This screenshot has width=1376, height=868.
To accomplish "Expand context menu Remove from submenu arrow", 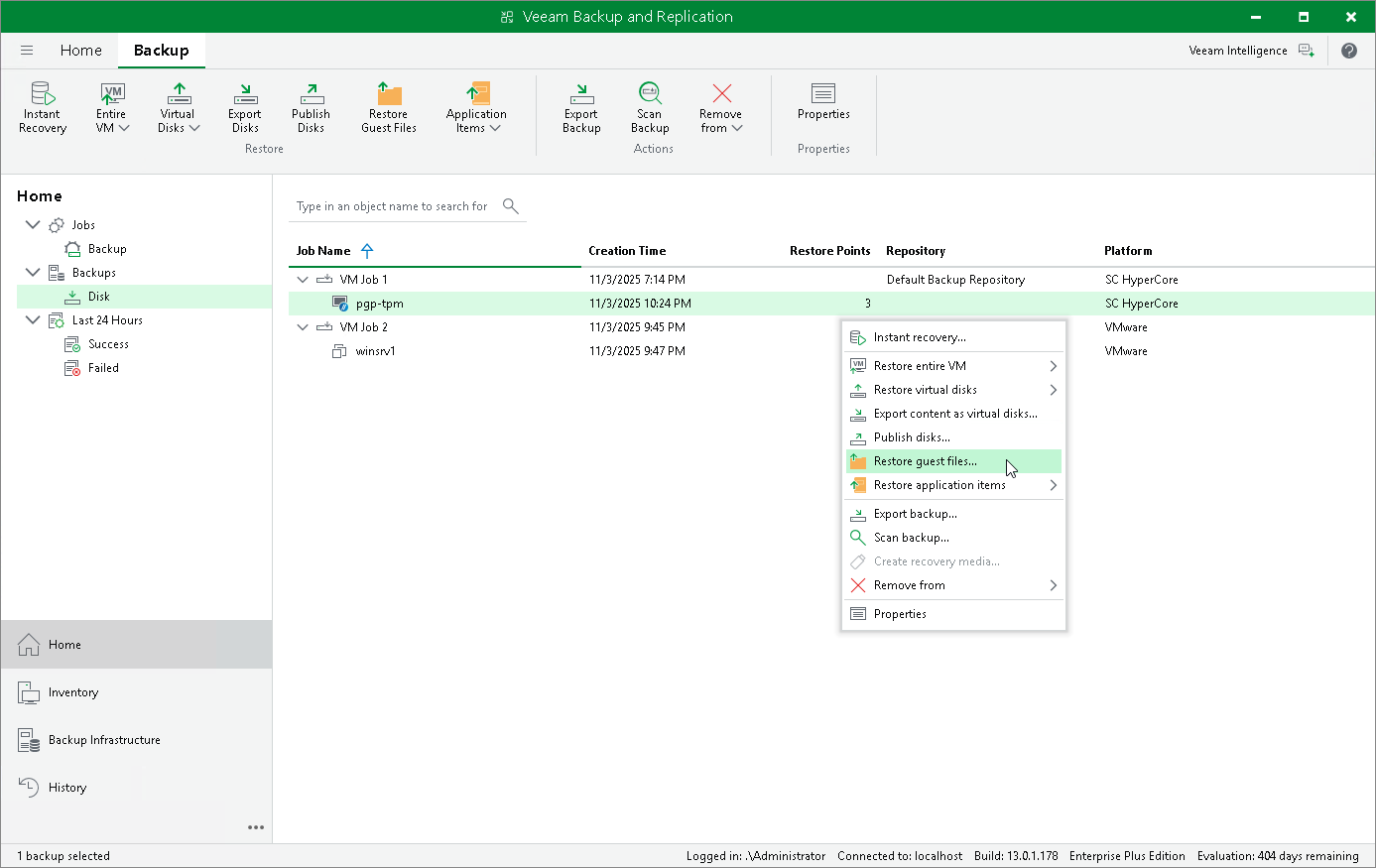I will coord(1054,585).
